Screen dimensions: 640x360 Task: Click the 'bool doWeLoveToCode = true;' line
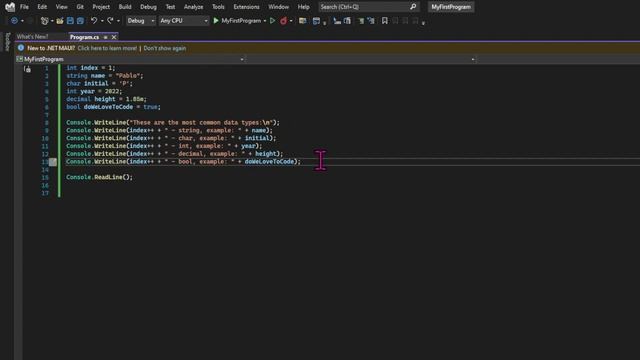(113, 107)
